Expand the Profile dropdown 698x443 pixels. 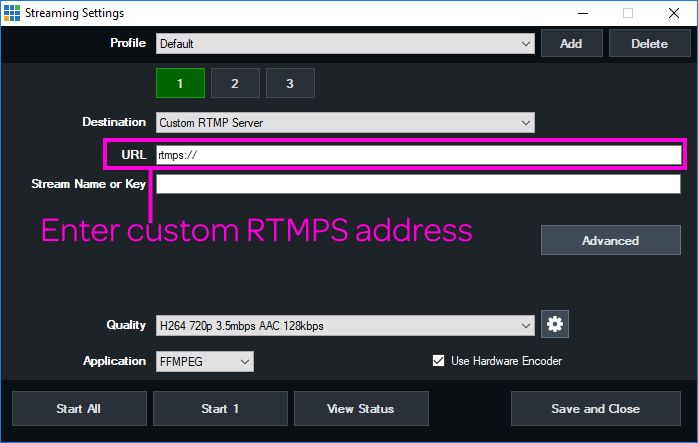[345, 44]
